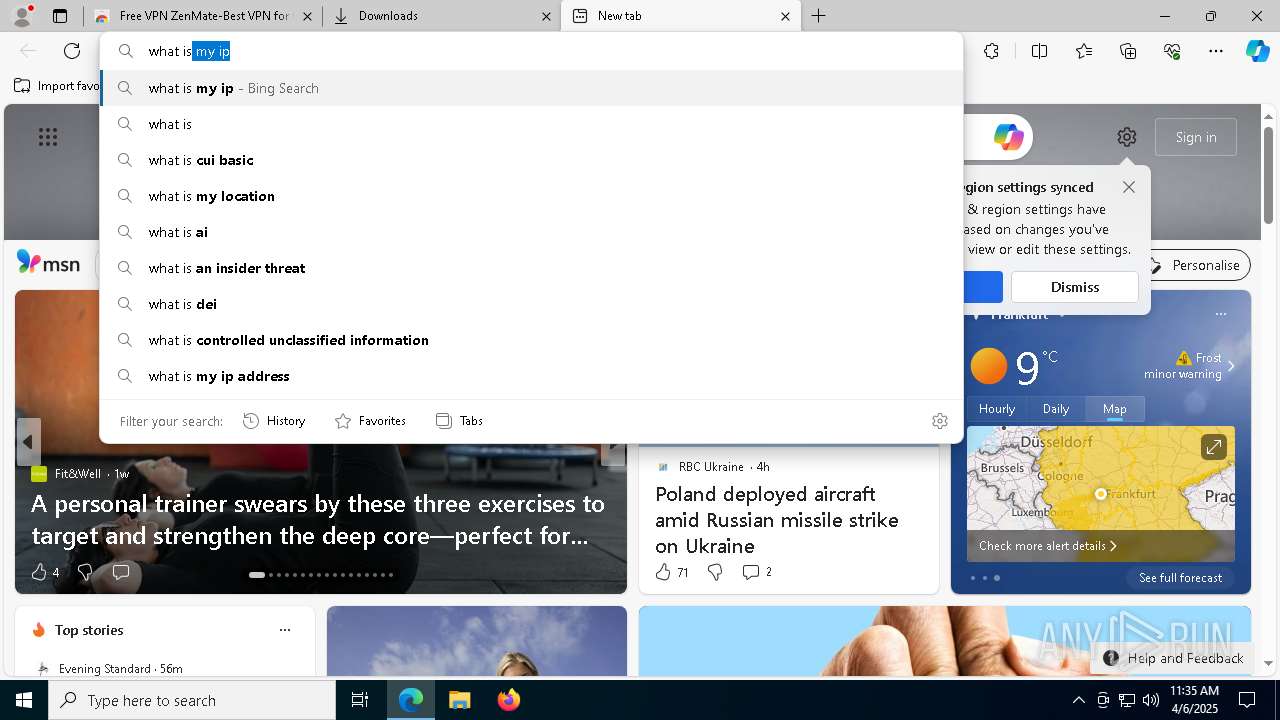
Task: Choose the plain 'what is' suggestion
Action: tap(532, 124)
